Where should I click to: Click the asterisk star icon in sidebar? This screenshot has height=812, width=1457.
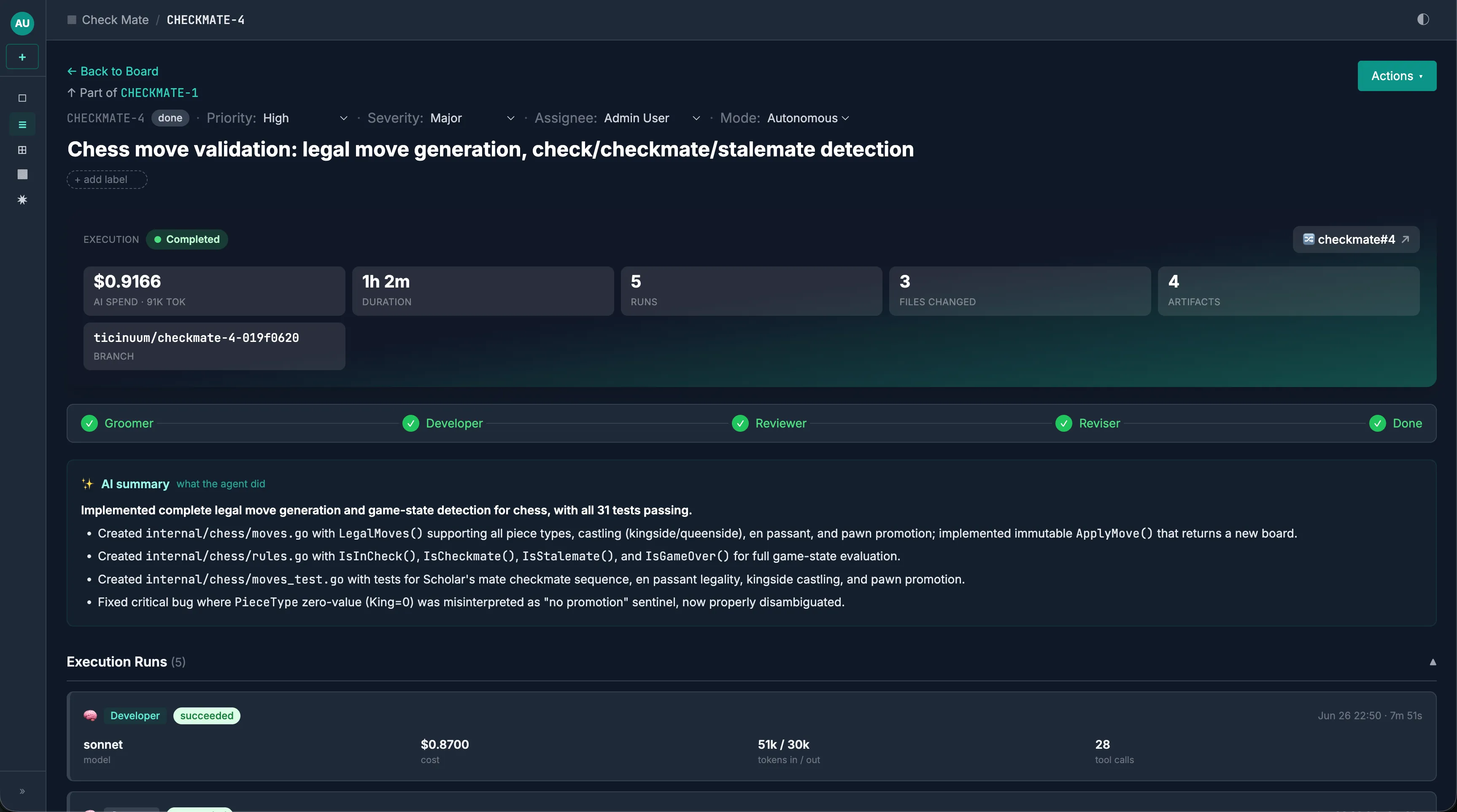[x=22, y=199]
